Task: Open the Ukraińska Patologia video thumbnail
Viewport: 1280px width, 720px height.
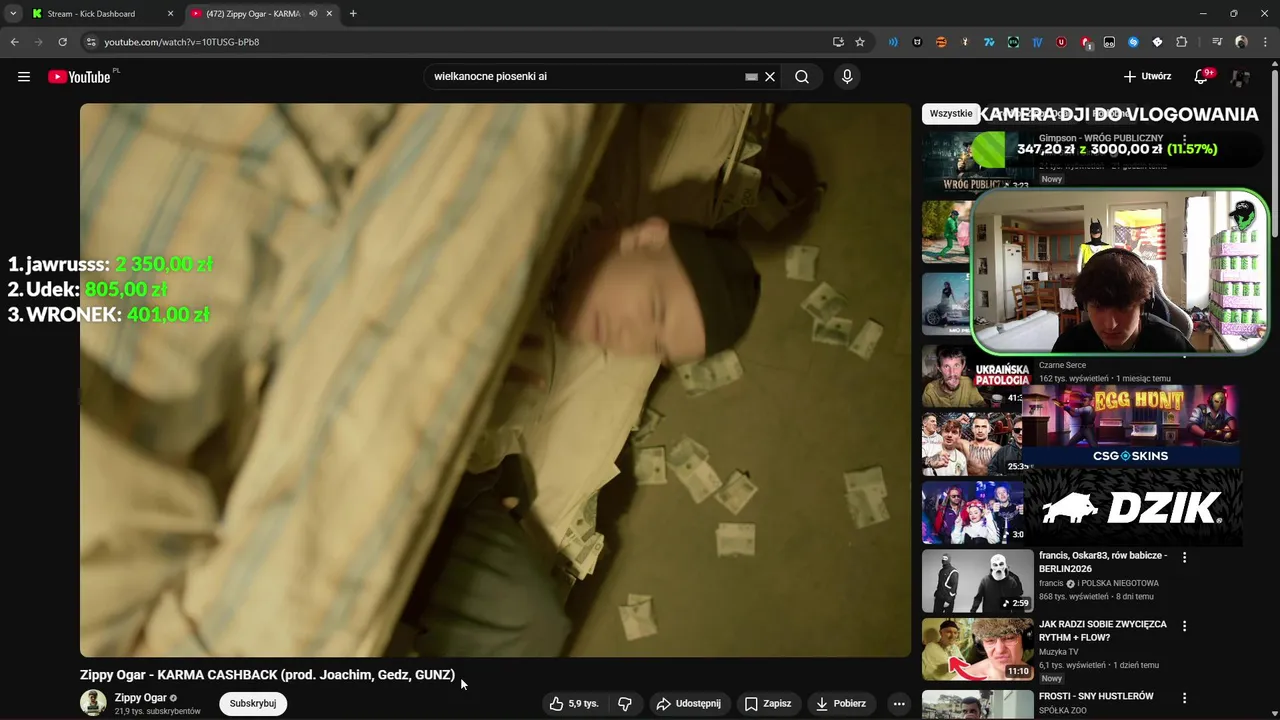Action: click(975, 376)
